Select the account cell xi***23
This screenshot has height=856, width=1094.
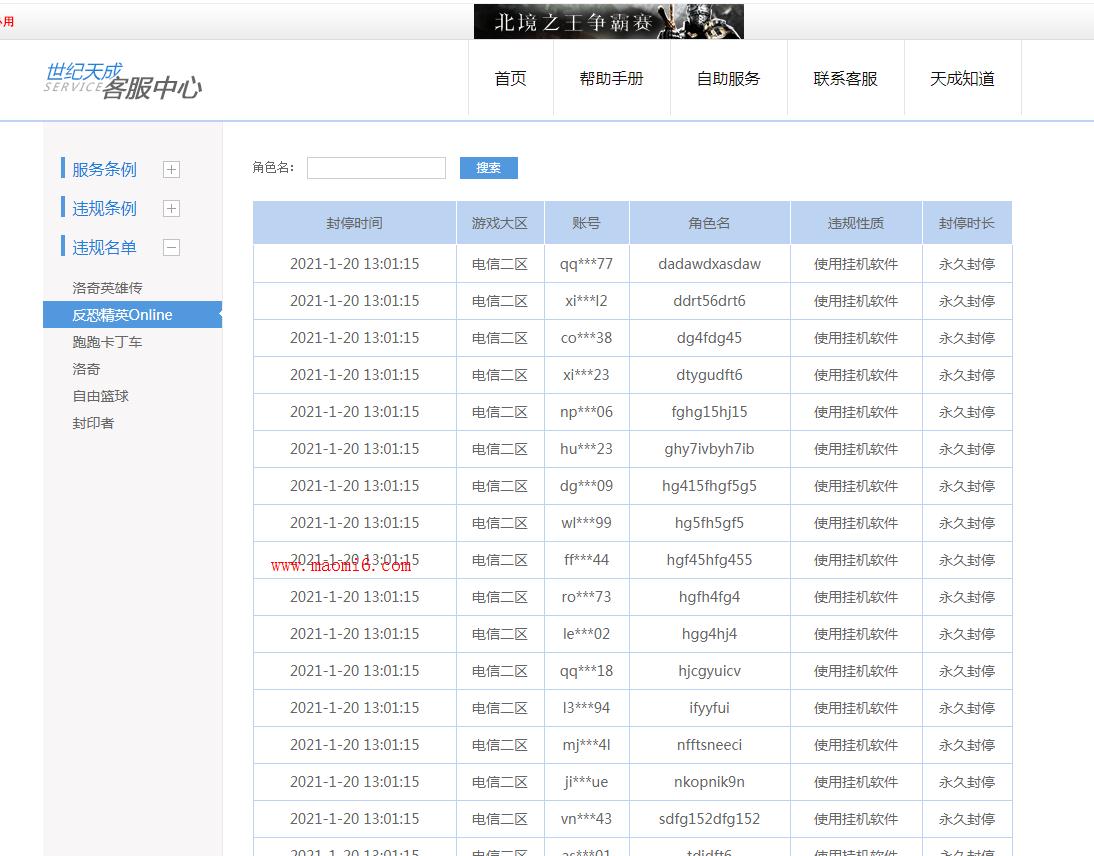tap(586, 375)
